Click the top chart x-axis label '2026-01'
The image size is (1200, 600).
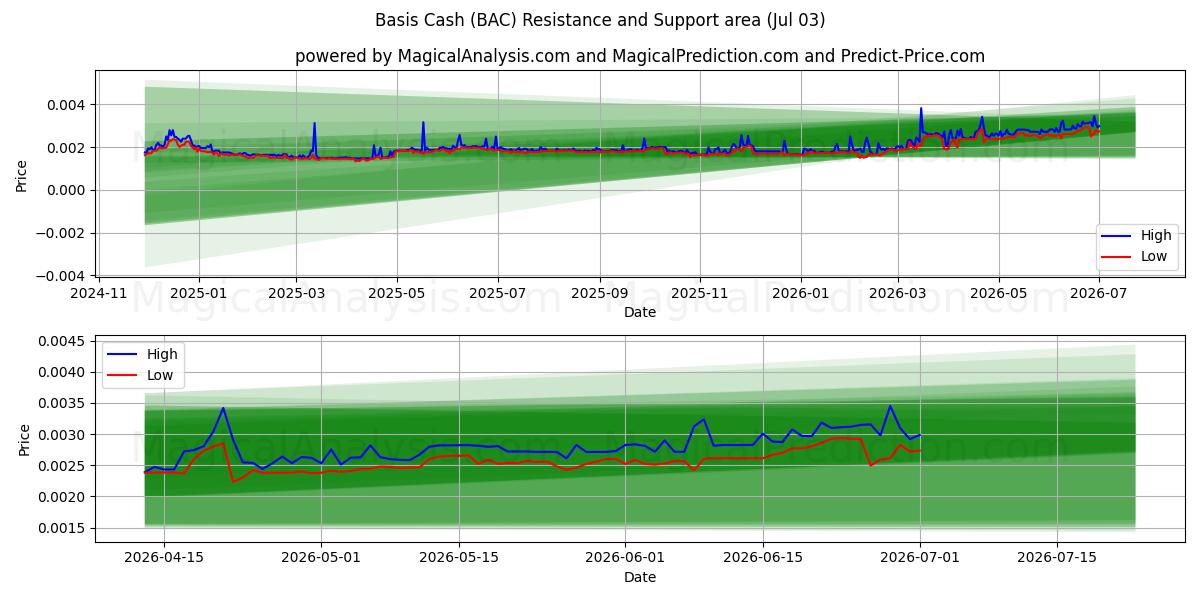pos(801,293)
